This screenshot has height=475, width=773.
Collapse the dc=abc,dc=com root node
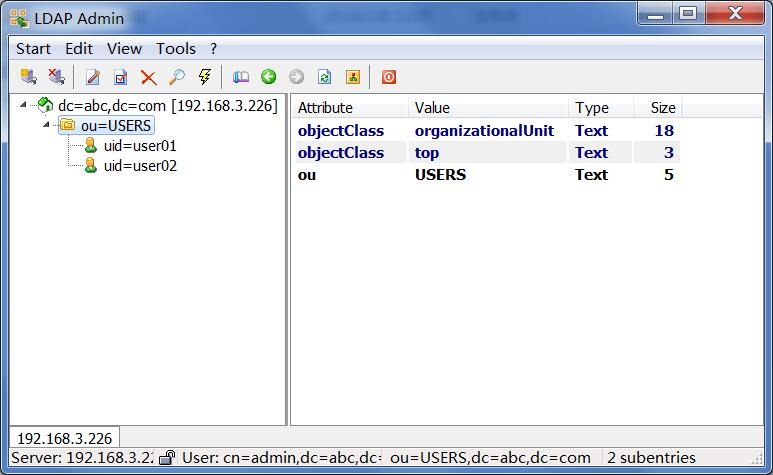tap(23, 104)
